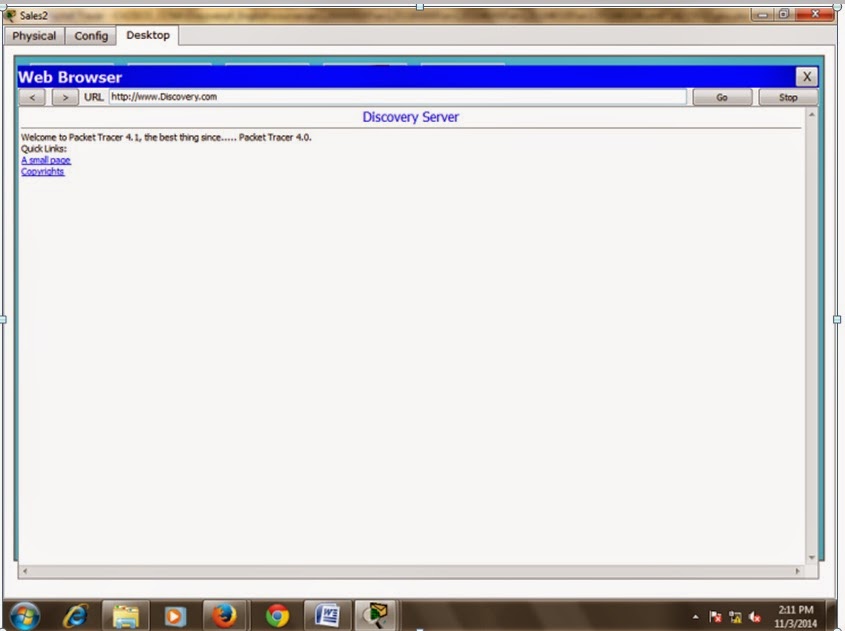
Task: Click the URL field with http://www.Discovery.com
Action: tap(398, 97)
